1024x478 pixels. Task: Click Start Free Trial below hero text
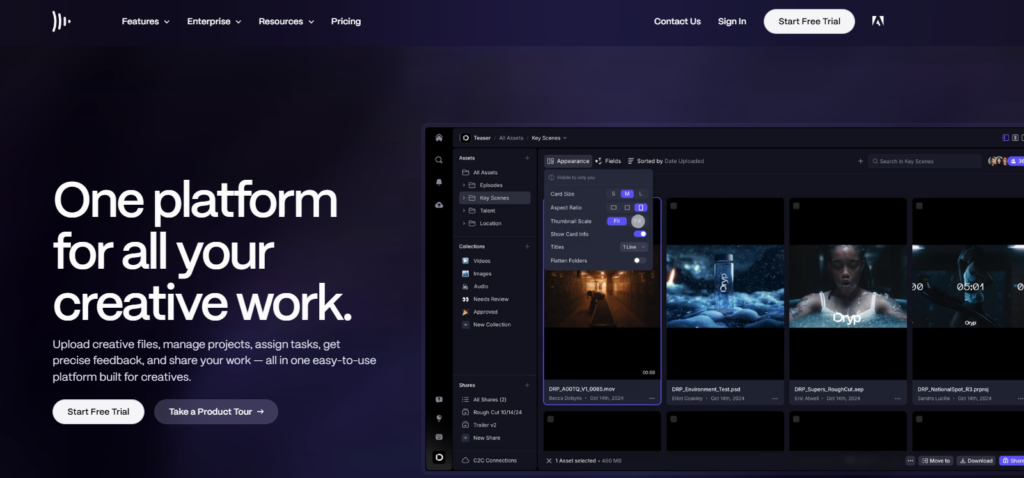(x=98, y=412)
